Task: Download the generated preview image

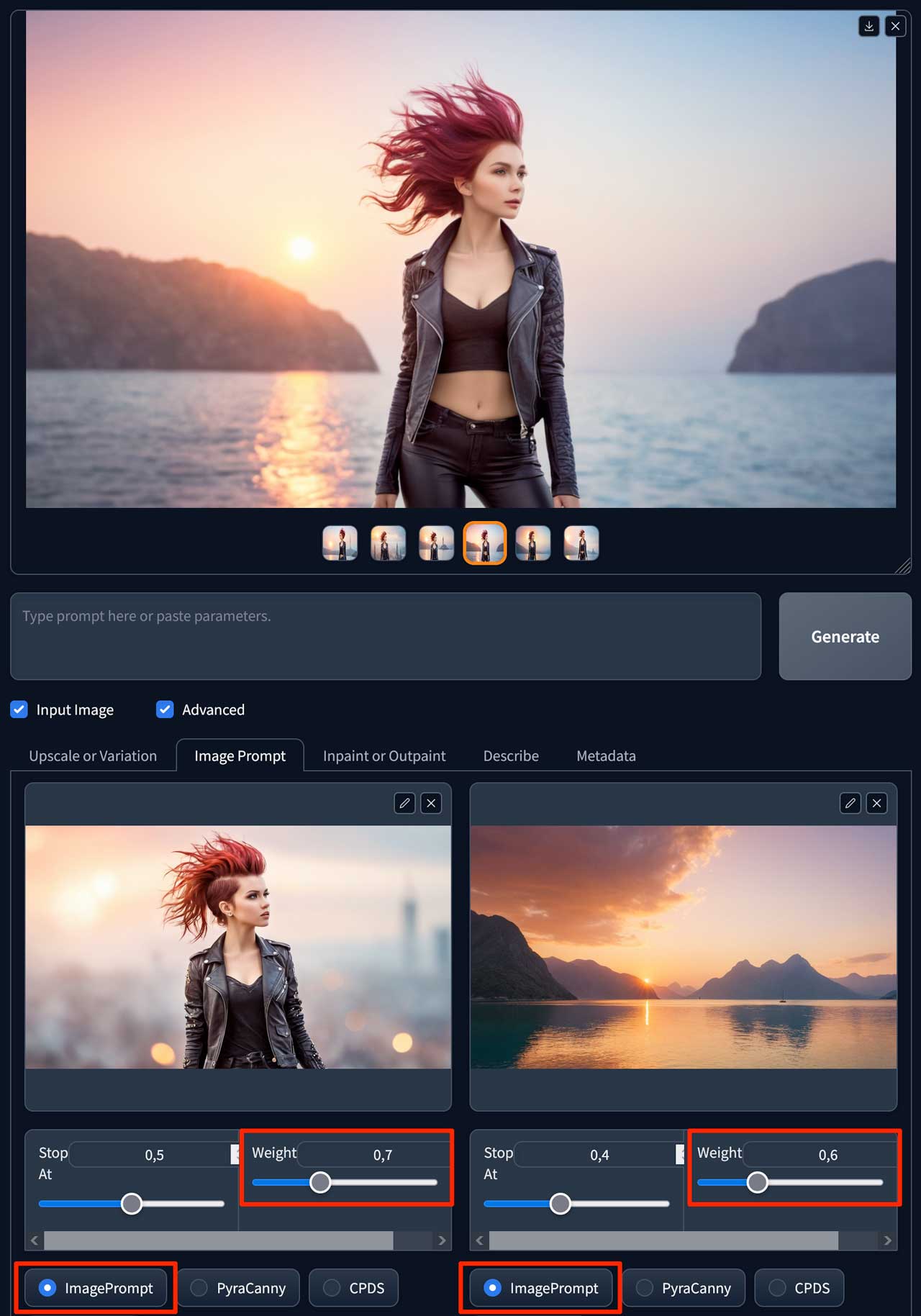Action: point(869,26)
